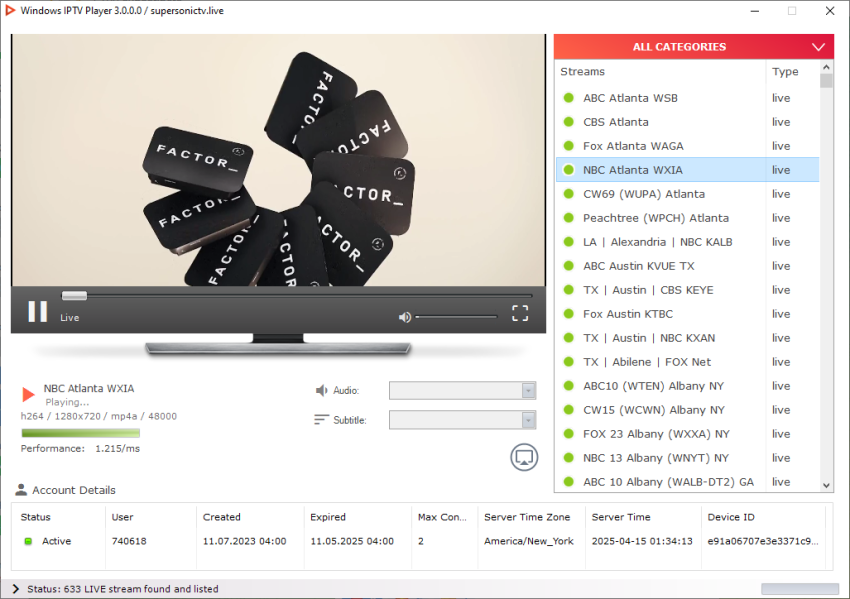The width and height of the screenshot is (850, 599).
Task: Select the TX | Austin | NBC KXAN stream
Action: click(687, 338)
